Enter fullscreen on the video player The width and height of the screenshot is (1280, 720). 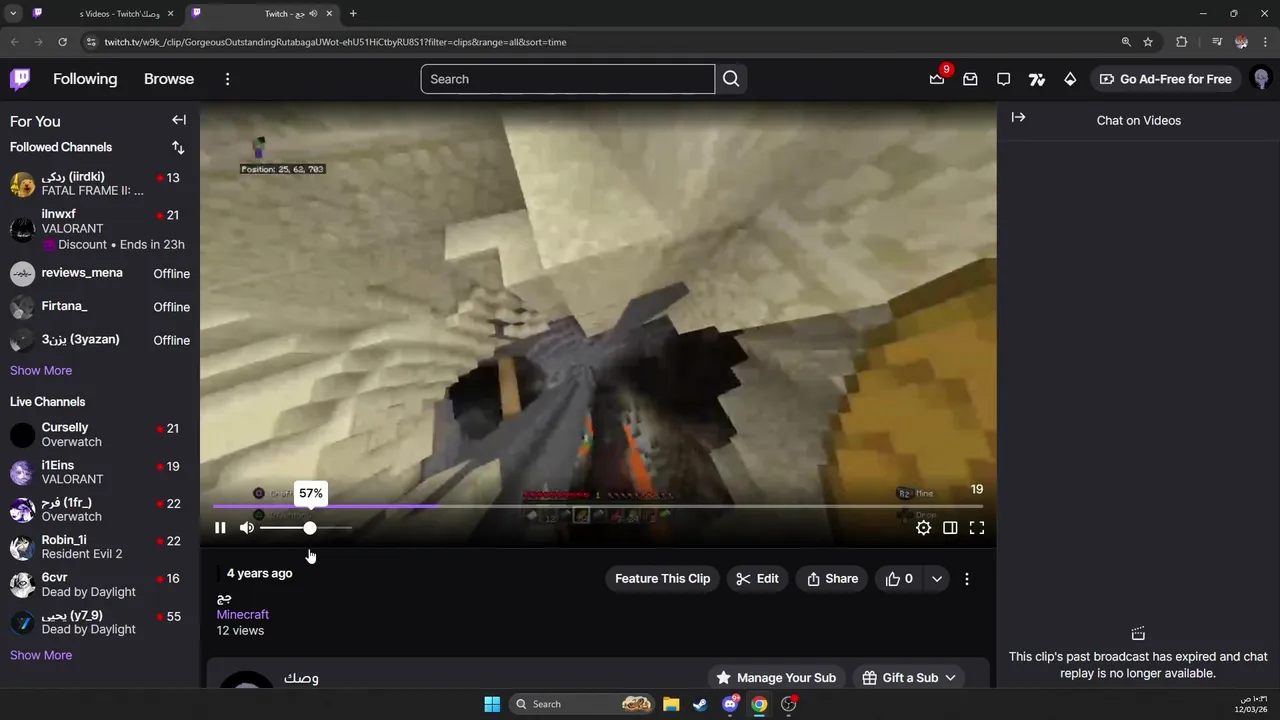point(977,528)
